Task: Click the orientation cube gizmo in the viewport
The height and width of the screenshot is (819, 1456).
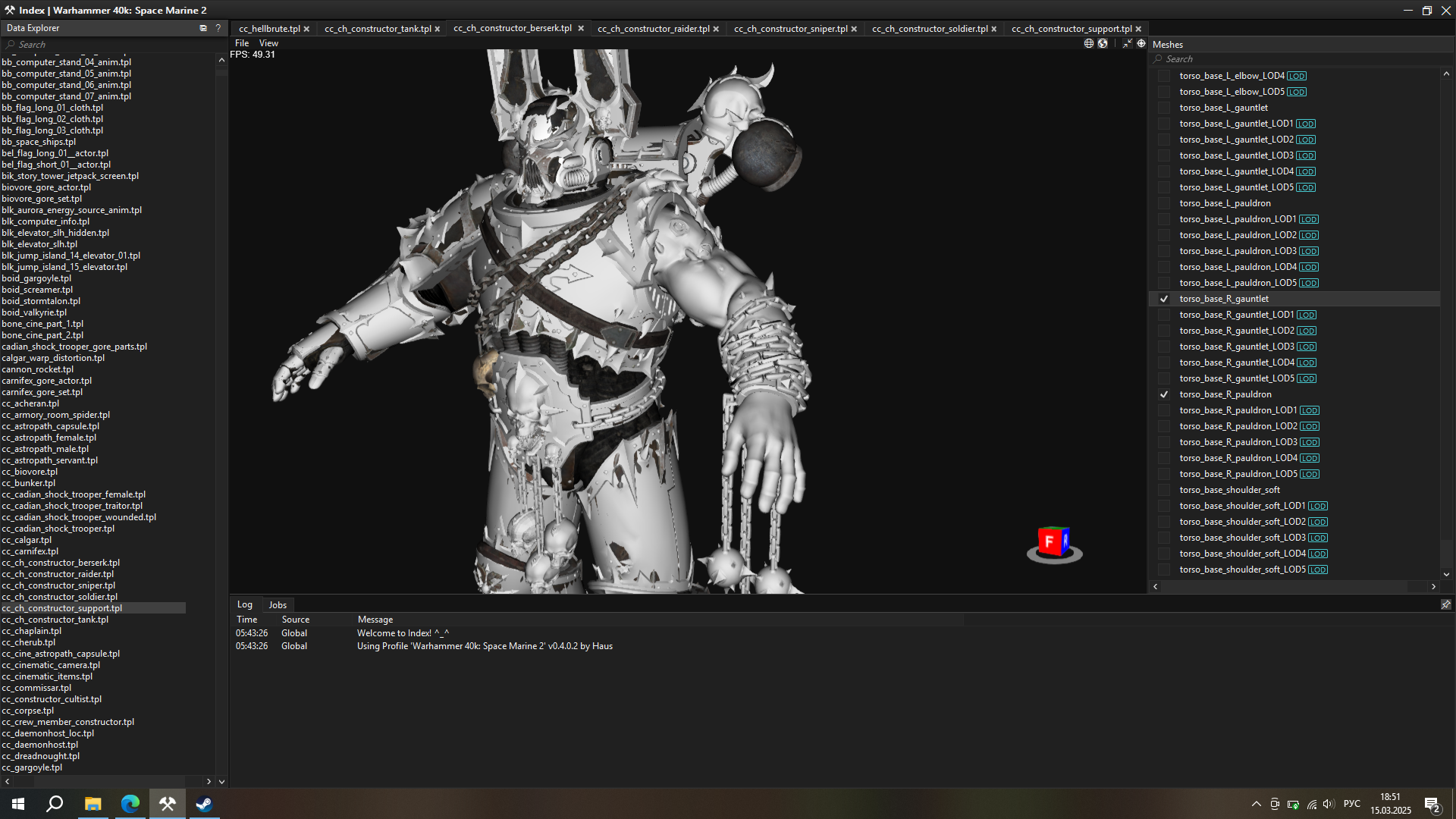Action: tap(1054, 544)
